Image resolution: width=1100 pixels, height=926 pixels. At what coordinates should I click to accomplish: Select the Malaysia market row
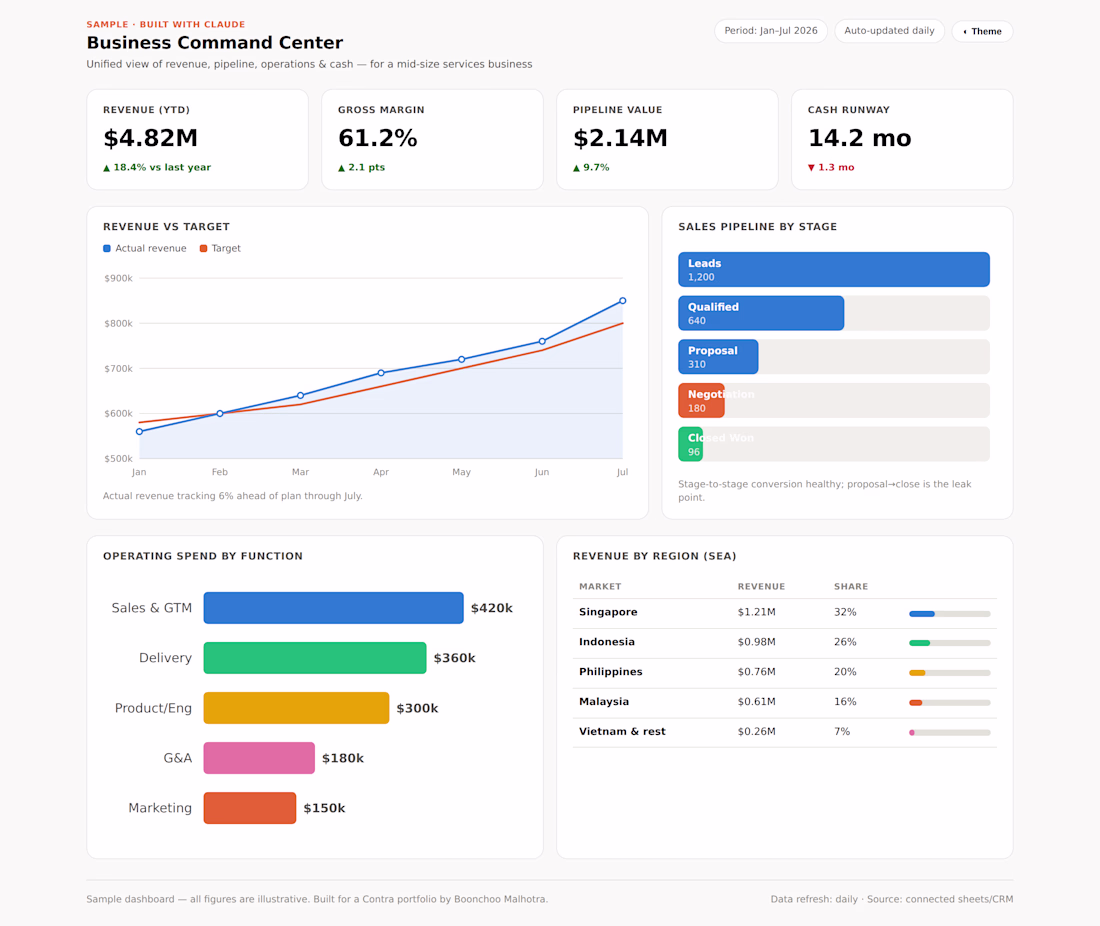coord(784,703)
